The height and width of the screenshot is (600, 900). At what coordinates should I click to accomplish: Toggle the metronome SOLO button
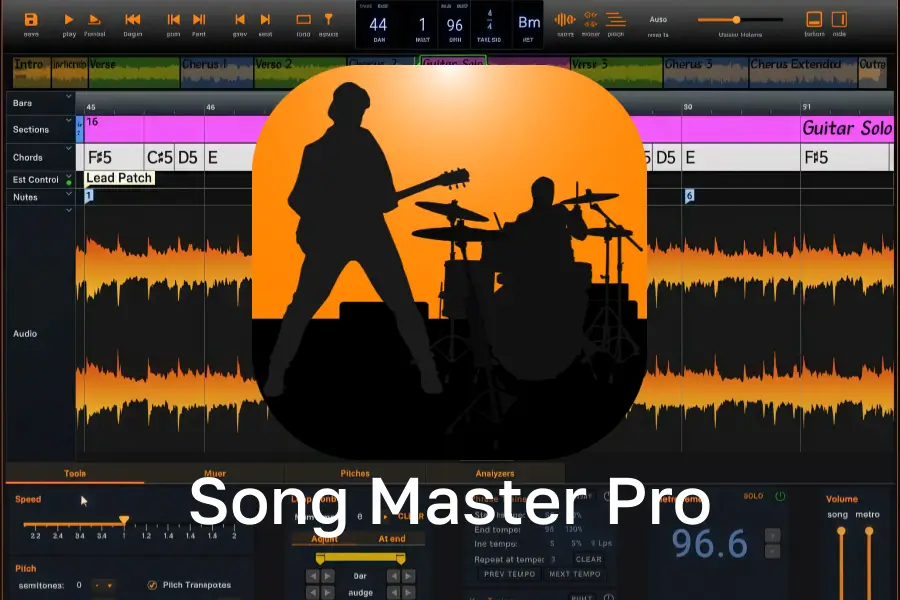tap(754, 496)
